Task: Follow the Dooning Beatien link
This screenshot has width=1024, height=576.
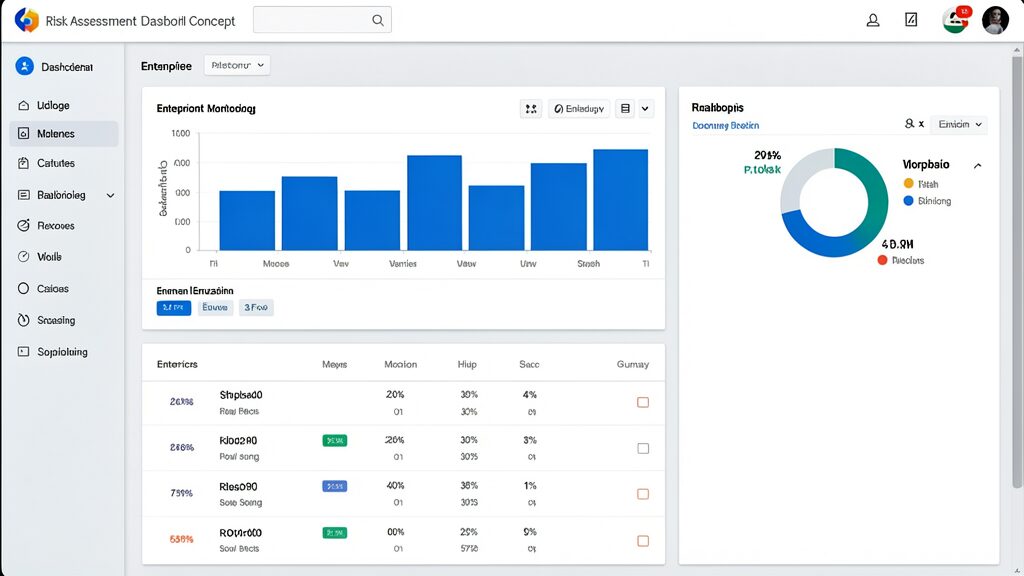Action: [x=726, y=125]
